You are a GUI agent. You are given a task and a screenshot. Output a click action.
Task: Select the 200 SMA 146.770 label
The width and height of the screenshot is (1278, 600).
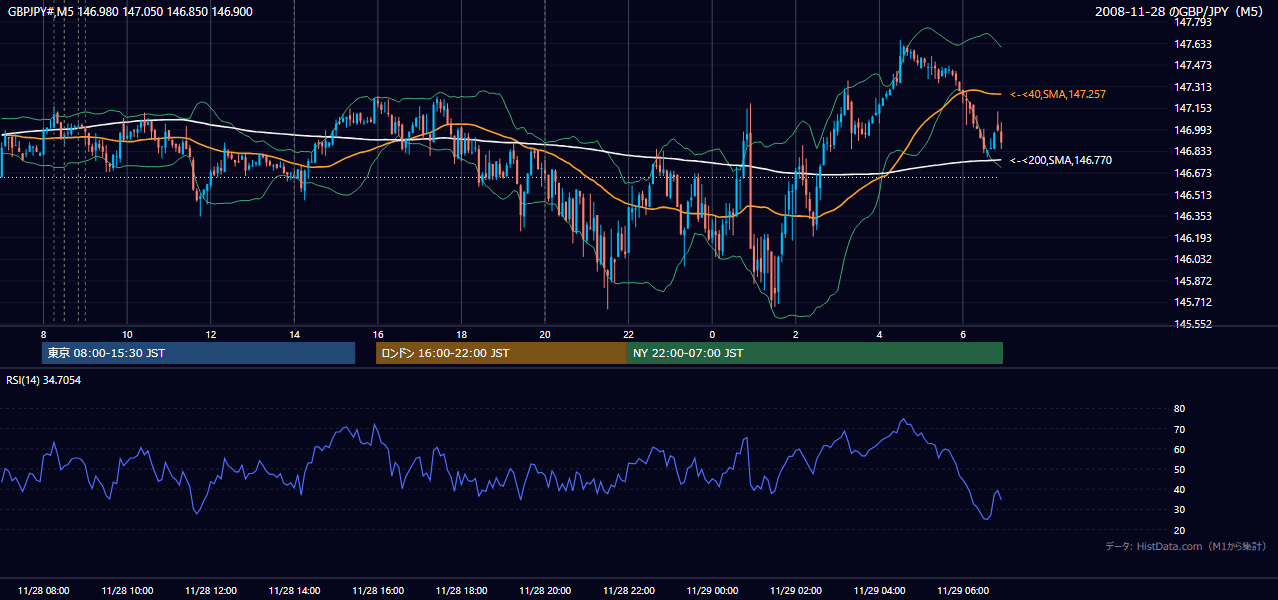pyautogui.click(x=1061, y=160)
